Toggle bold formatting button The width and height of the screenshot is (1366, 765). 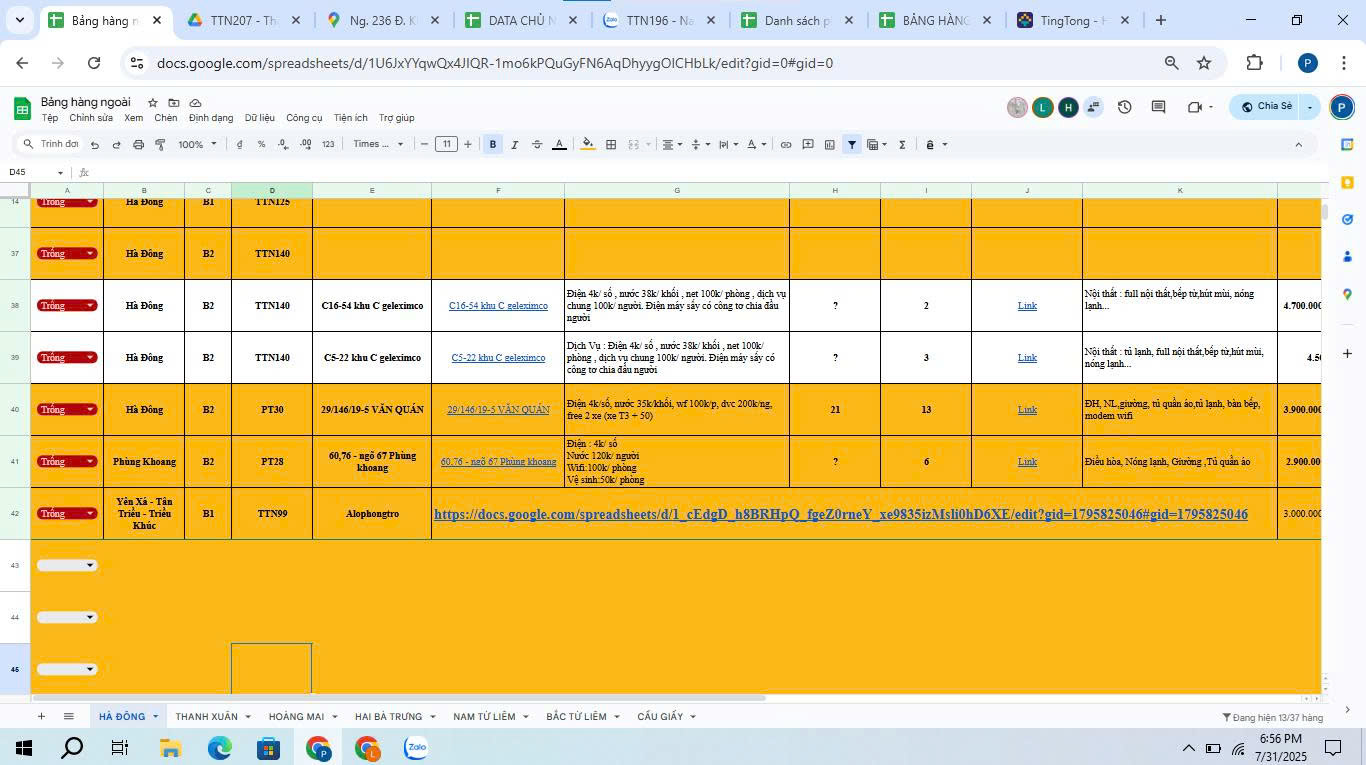pos(492,145)
